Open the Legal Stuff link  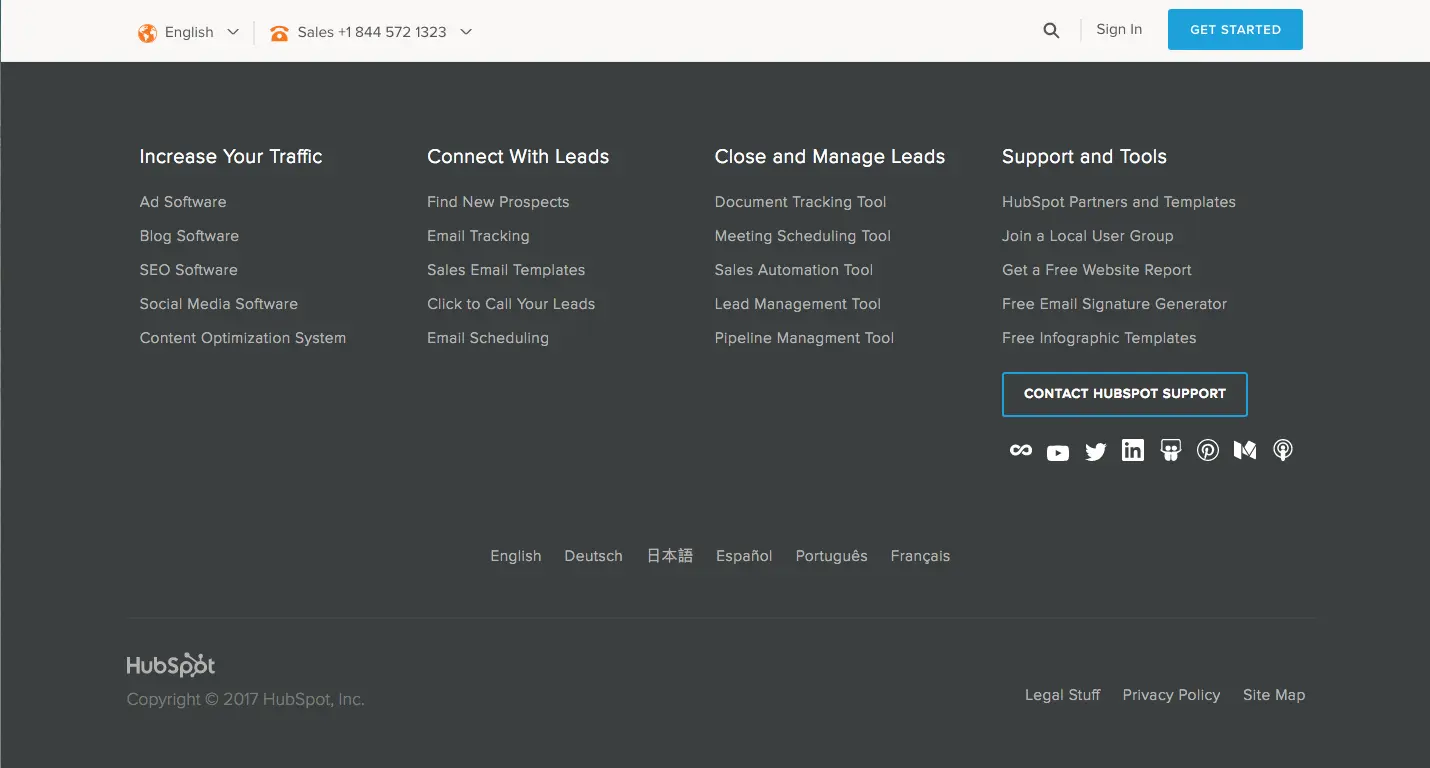click(x=1063, y=695)
